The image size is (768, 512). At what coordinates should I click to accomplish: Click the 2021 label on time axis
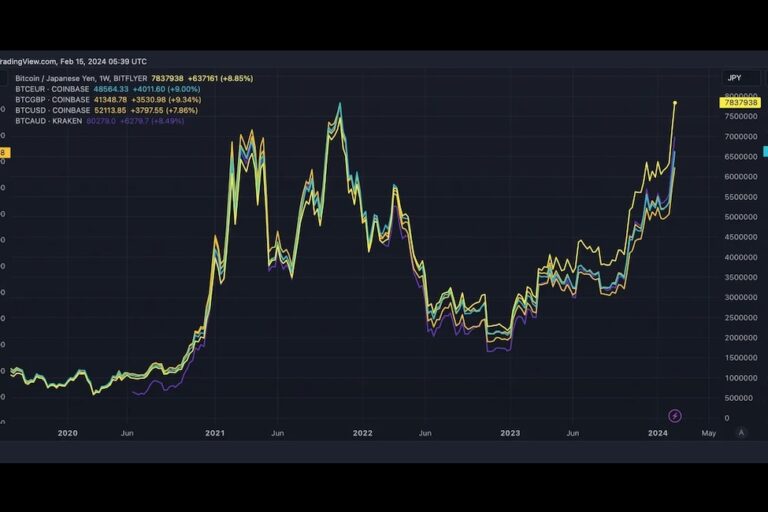[215, 433]
